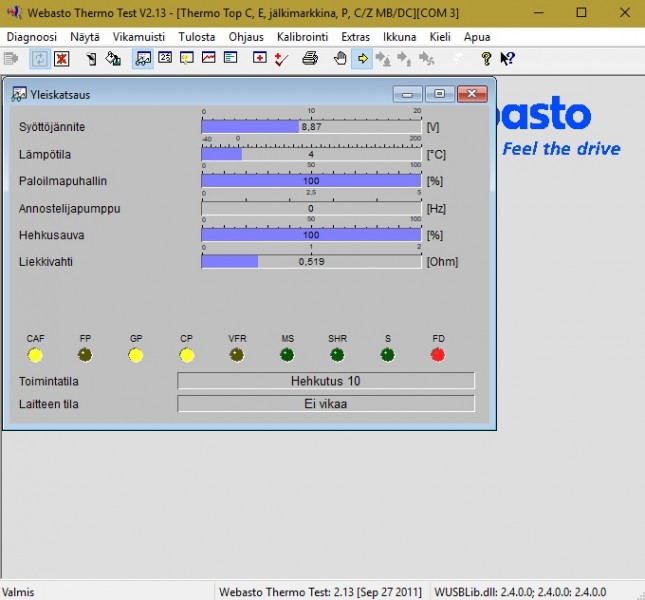645x600 pixels.
Task: Click the yellow right arrow toolbar icon
Action: (x=362, y=59)
